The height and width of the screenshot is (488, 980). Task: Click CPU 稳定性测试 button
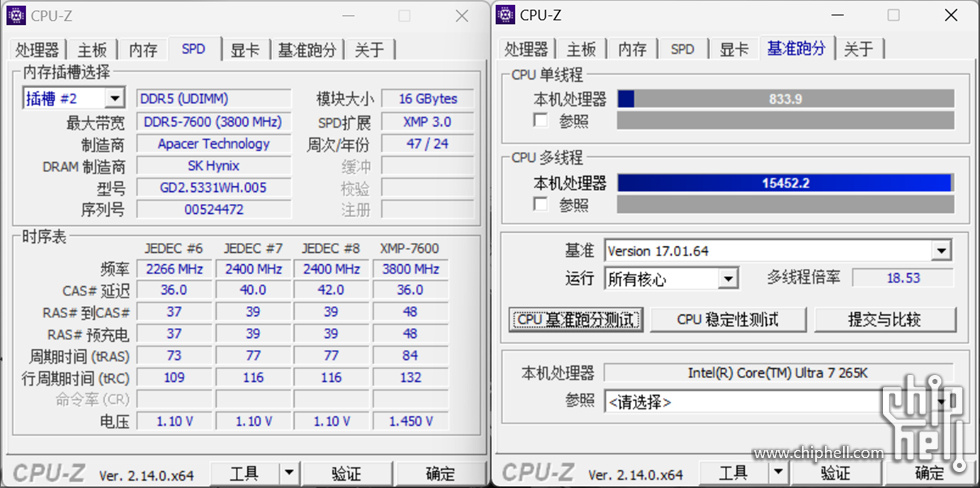(728, 319)
